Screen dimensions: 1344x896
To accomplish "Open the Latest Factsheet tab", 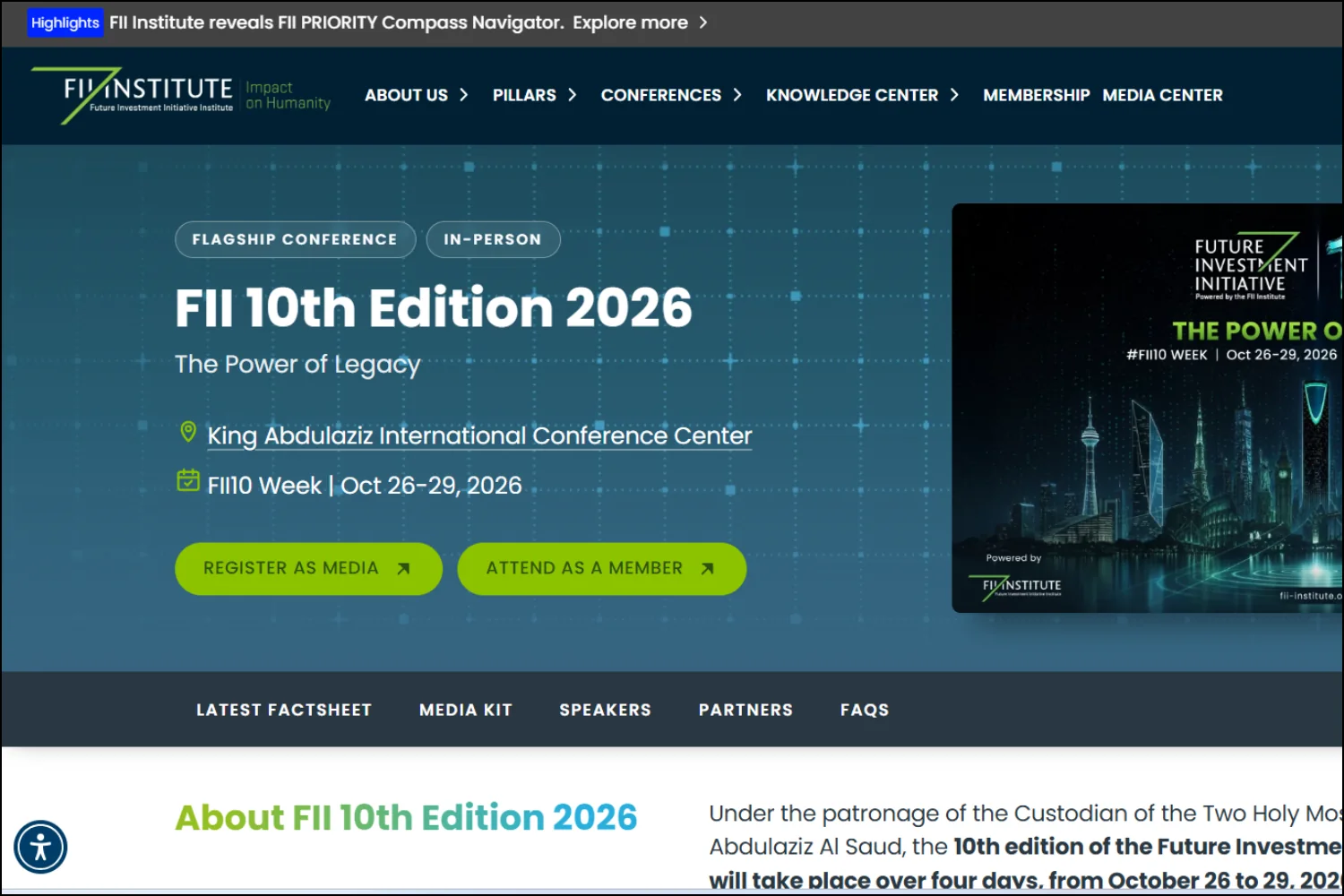I will (x=284, y=710).
